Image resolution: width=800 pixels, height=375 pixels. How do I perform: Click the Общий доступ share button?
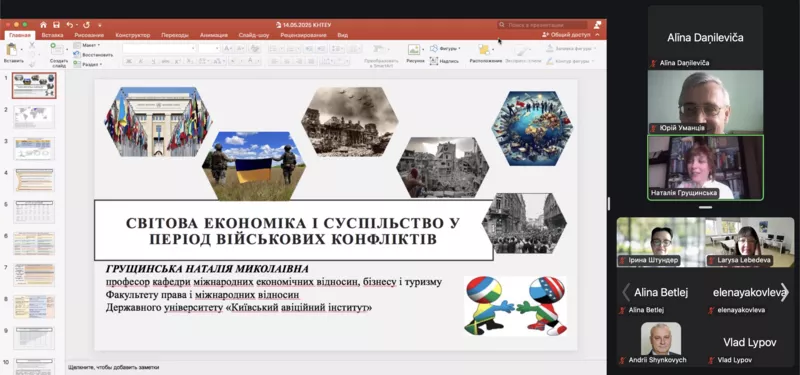pos(566,35)
